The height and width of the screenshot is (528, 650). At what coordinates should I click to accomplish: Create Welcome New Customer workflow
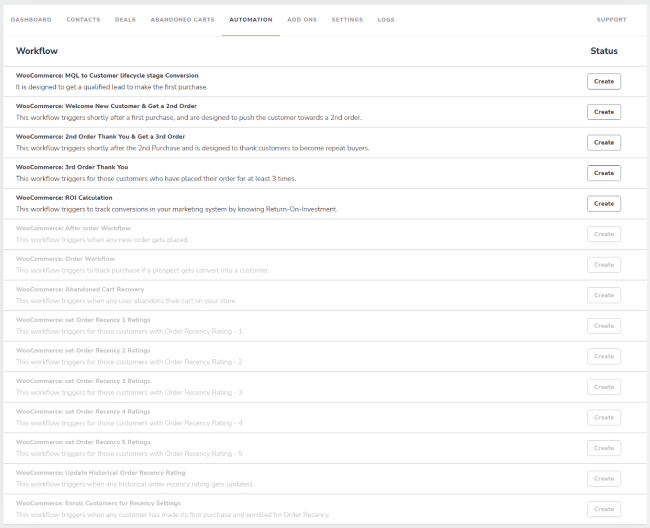click(x=604, y=112)
